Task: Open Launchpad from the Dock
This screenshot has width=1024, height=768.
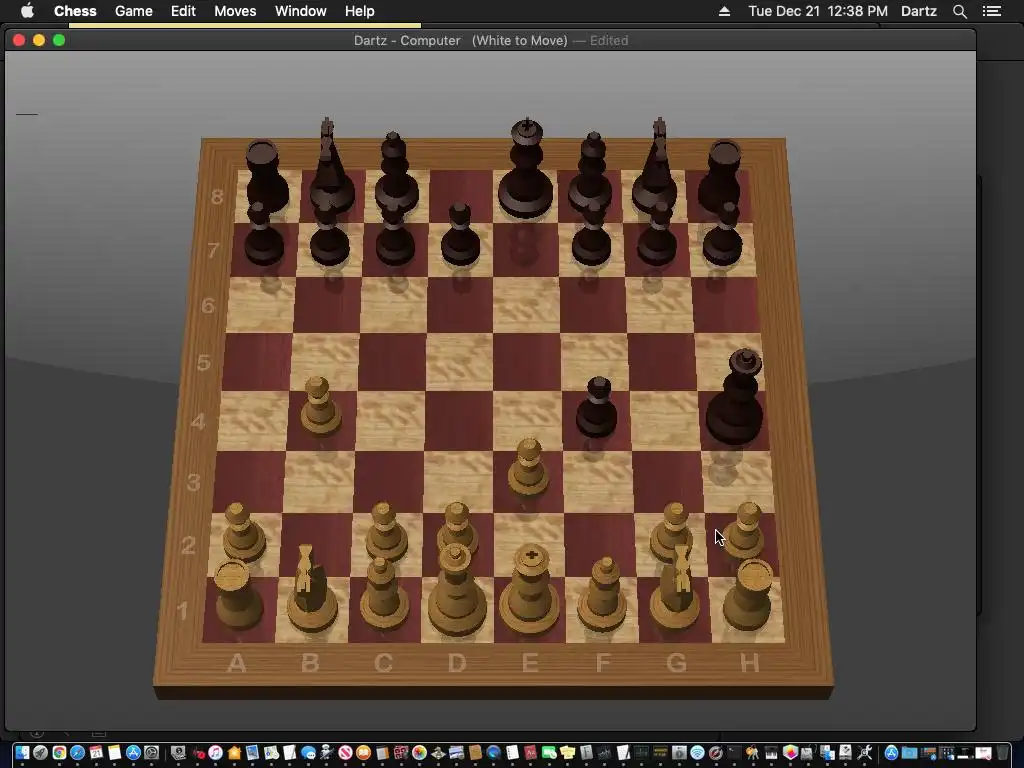Action: pyautogui.click(x=40, y=752)
